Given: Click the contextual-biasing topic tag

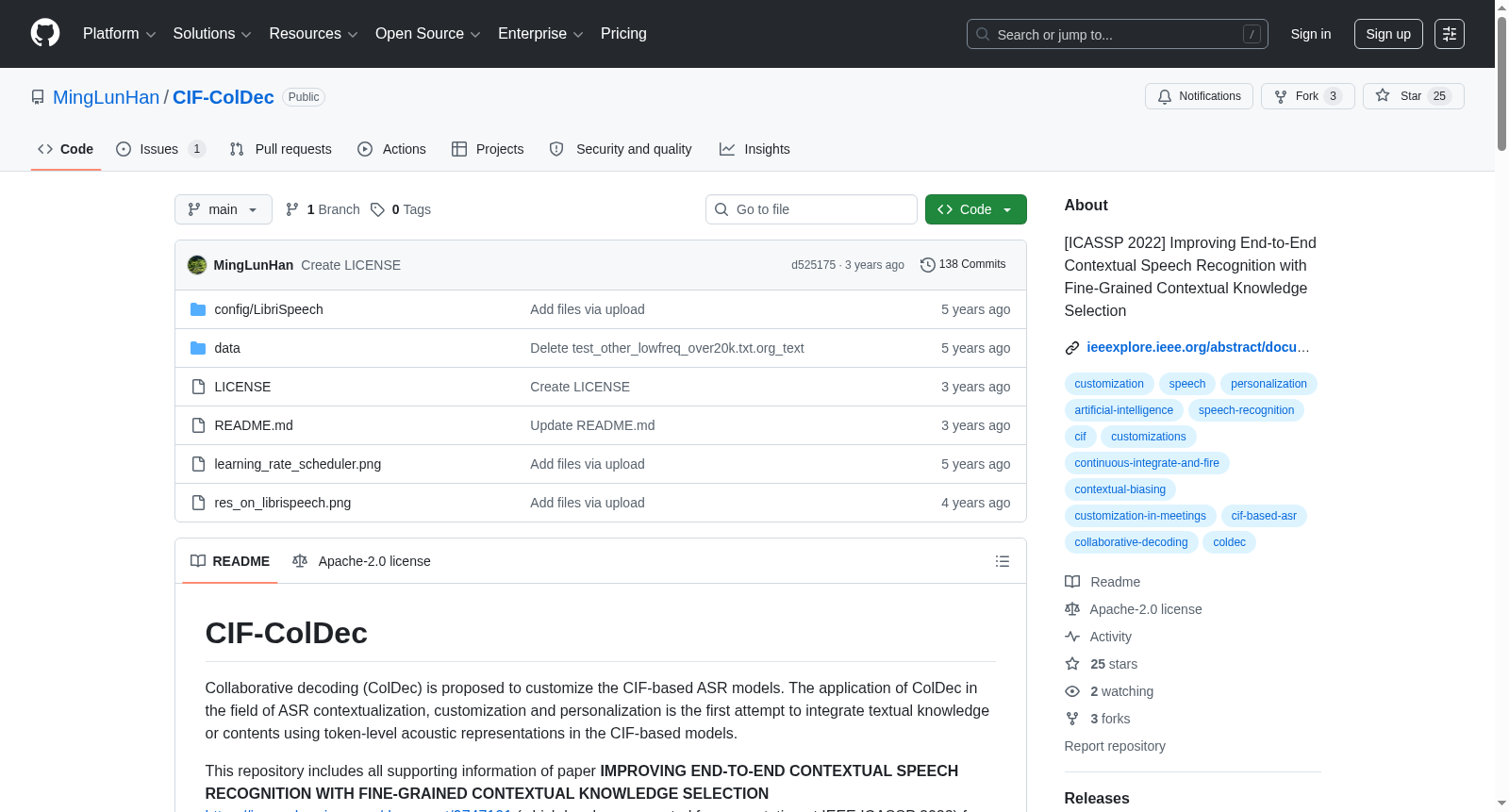Looking at the screenshot, I should click(1120, 489).
